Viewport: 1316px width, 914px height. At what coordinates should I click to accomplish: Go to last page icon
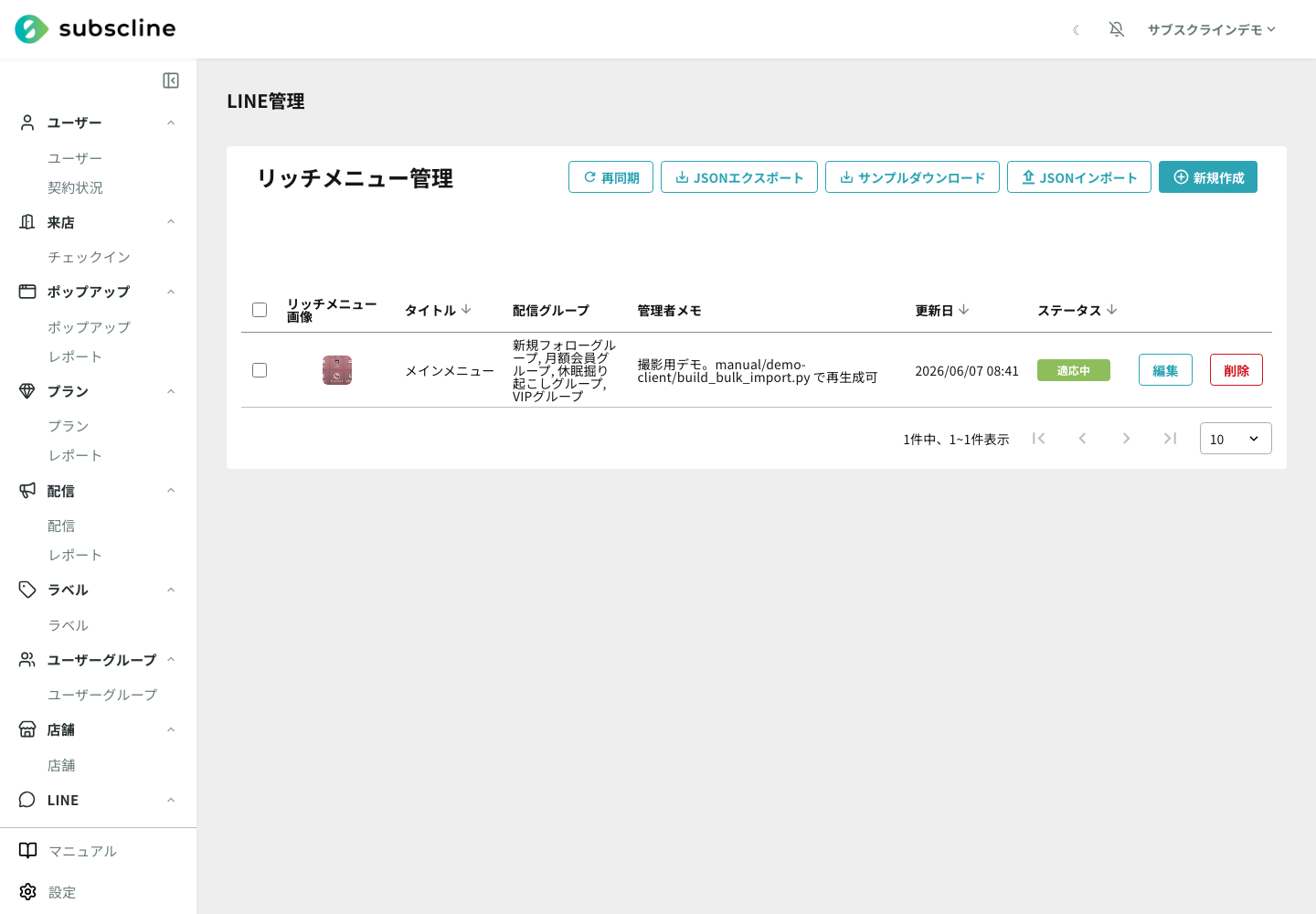tap(1170, 439)
